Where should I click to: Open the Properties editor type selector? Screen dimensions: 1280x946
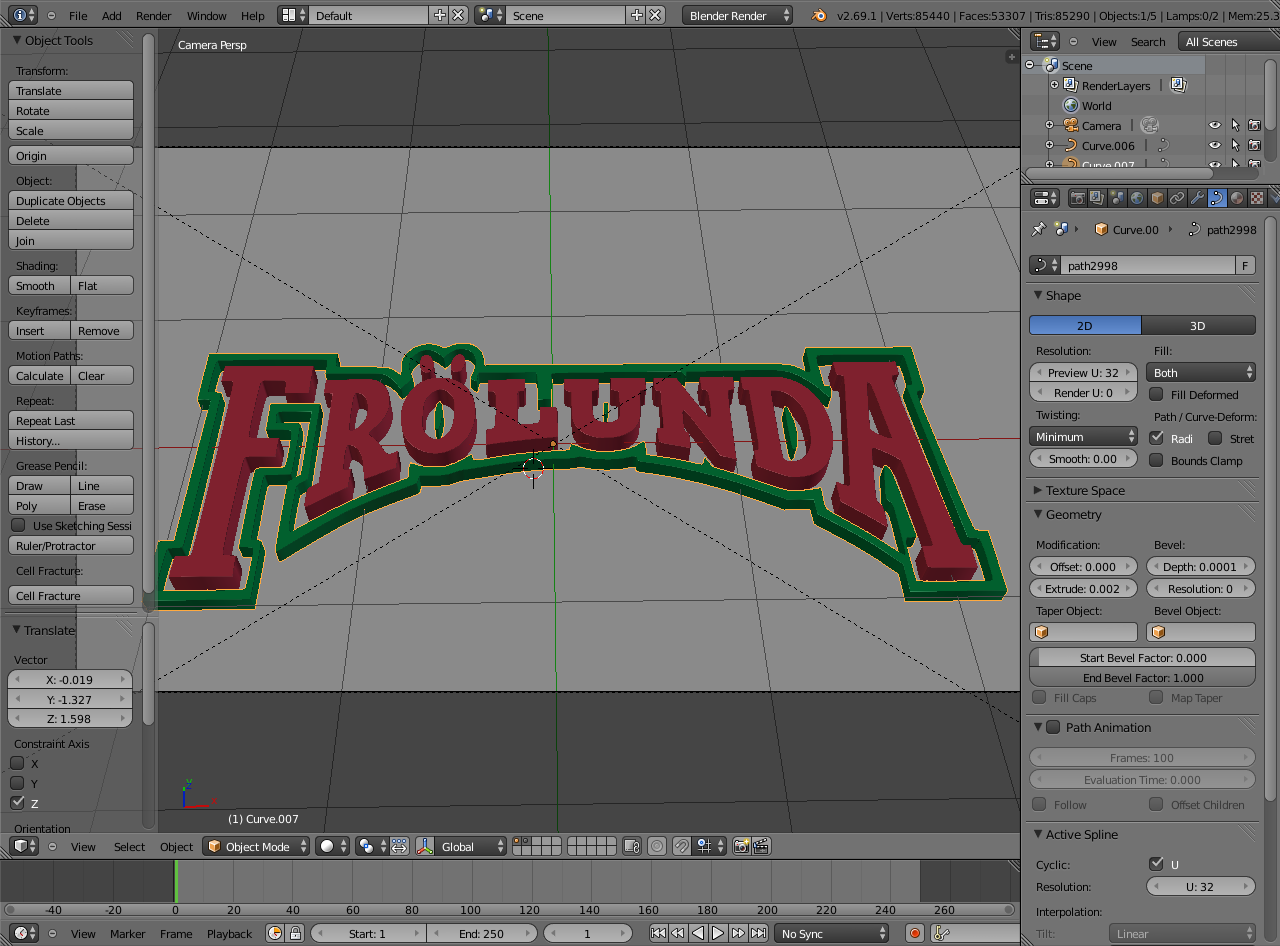point(1045,198)
